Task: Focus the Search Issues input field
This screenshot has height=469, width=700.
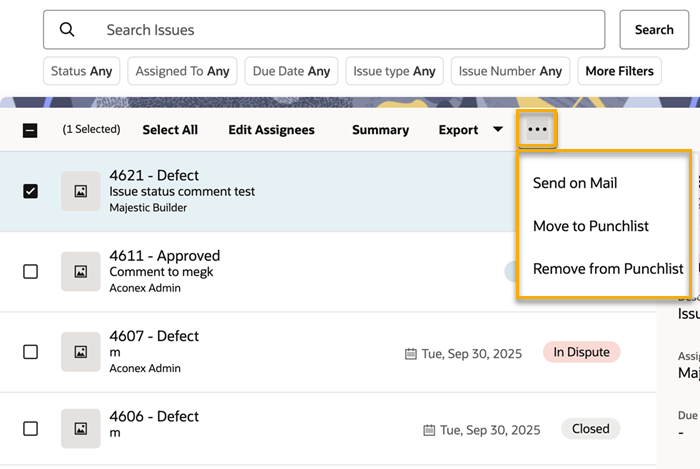Action: click(340, 30)
